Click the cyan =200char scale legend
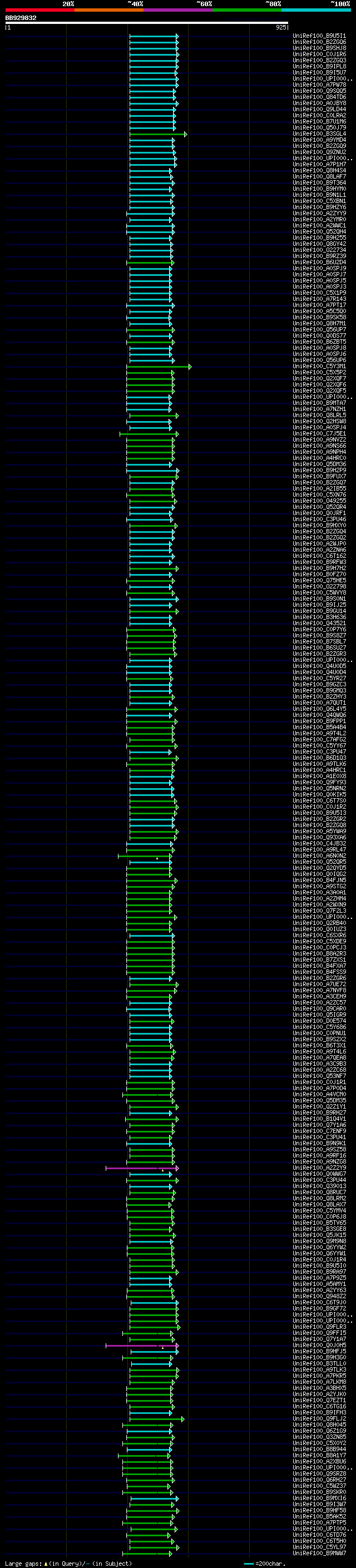This screenshot has width=356, height=1568. pyautogui.click(x=264, y=1564)
